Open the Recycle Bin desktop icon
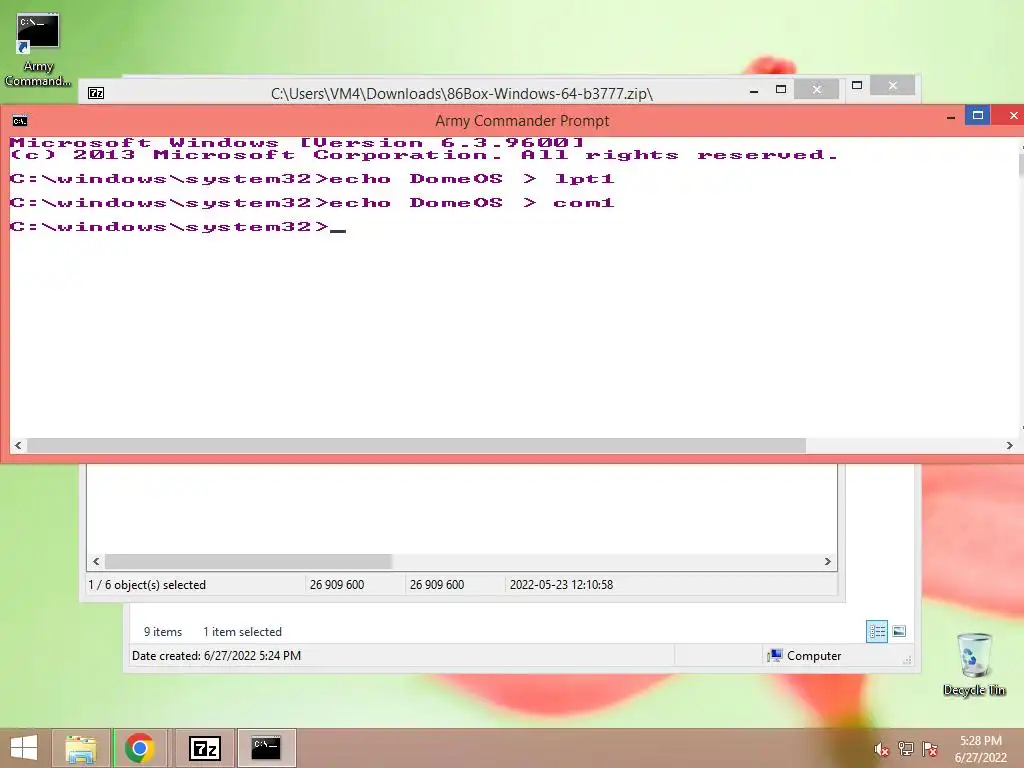 pos(974,664)
